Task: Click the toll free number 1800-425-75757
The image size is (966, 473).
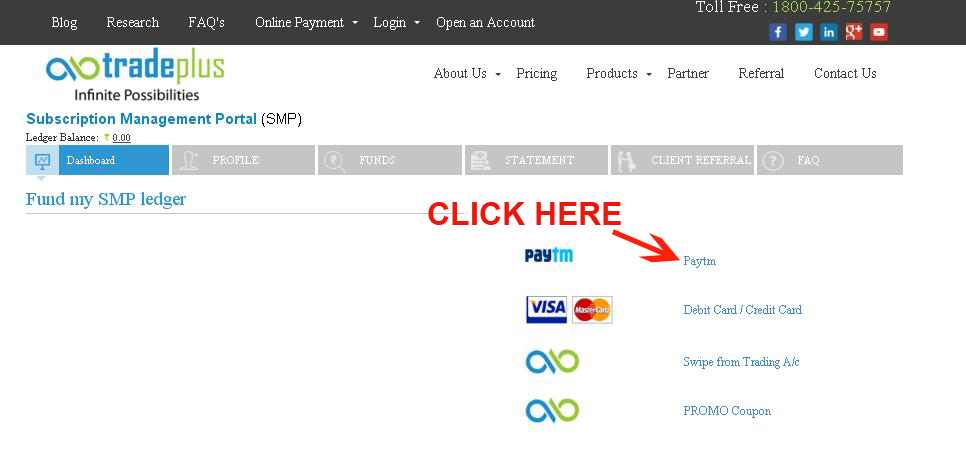Action: (x=831, y=7)
